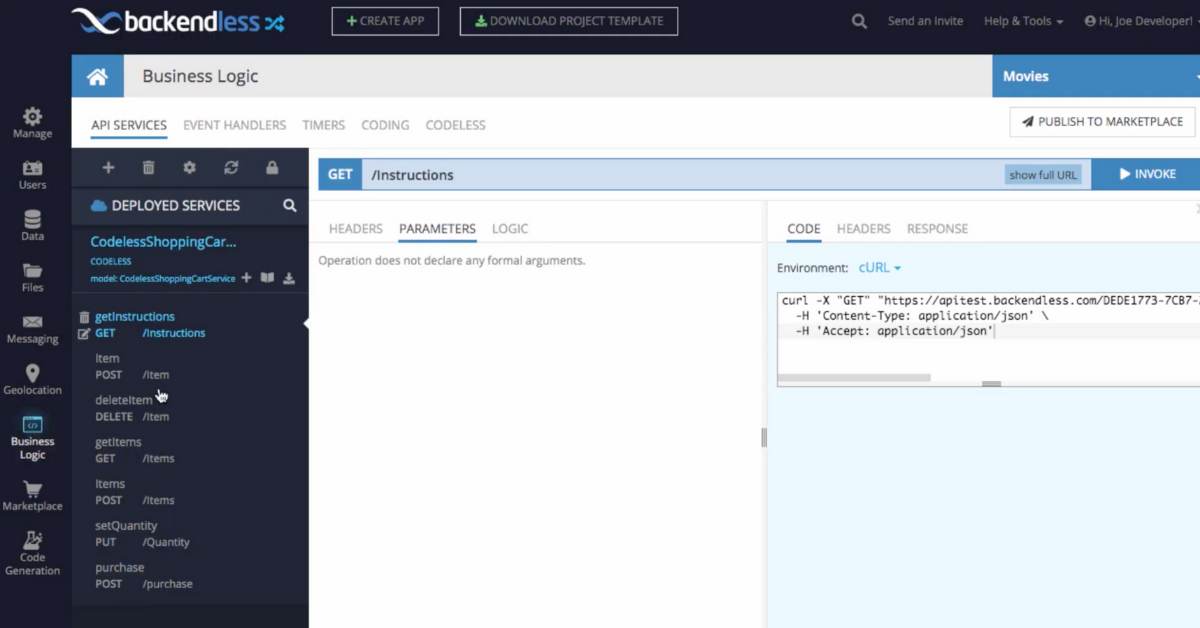The image size is (1200, 628).
Task: Refresh services with the reload icon
Action: coord(231,168)
